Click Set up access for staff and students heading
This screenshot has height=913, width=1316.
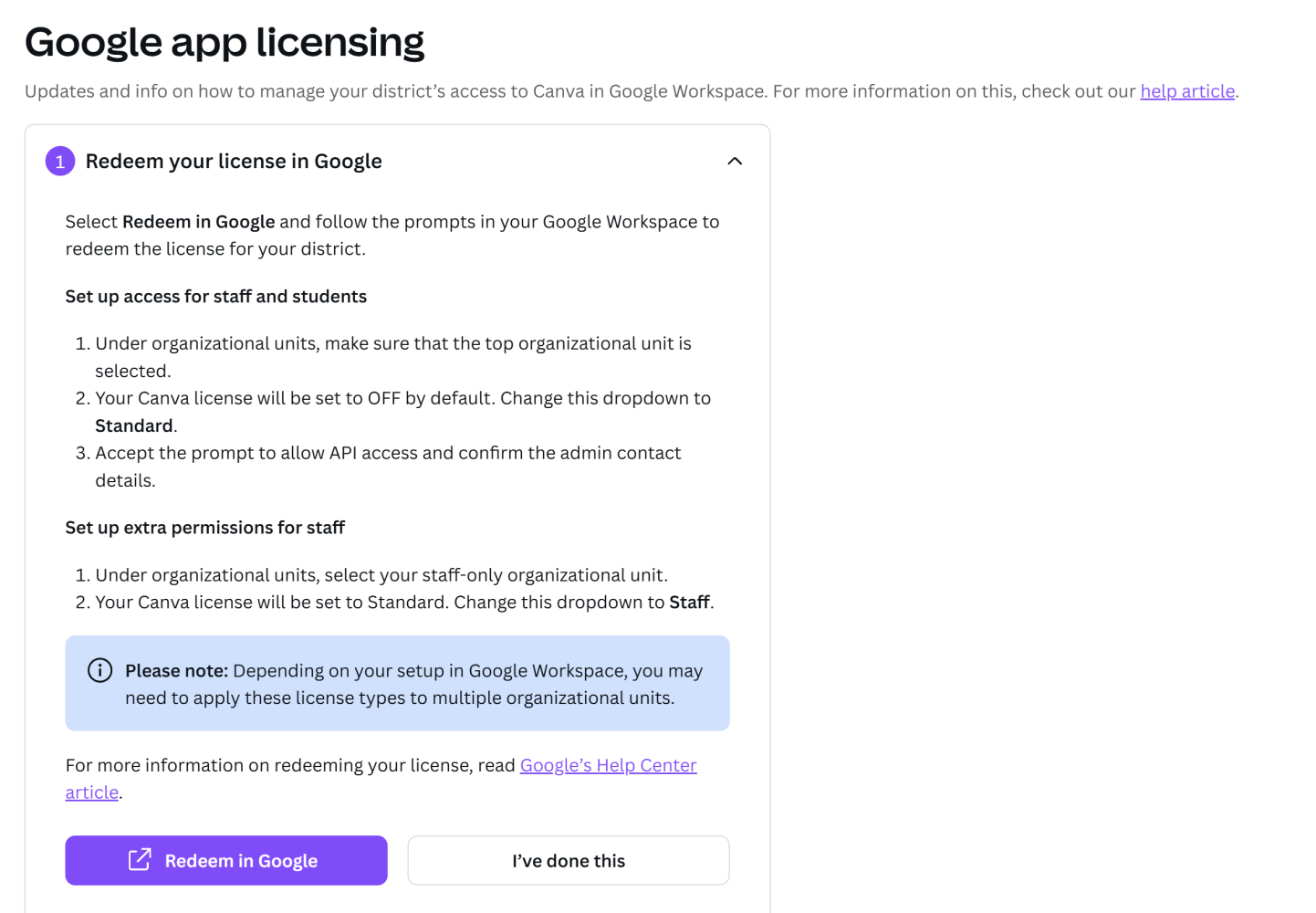(x=216, y=297)
